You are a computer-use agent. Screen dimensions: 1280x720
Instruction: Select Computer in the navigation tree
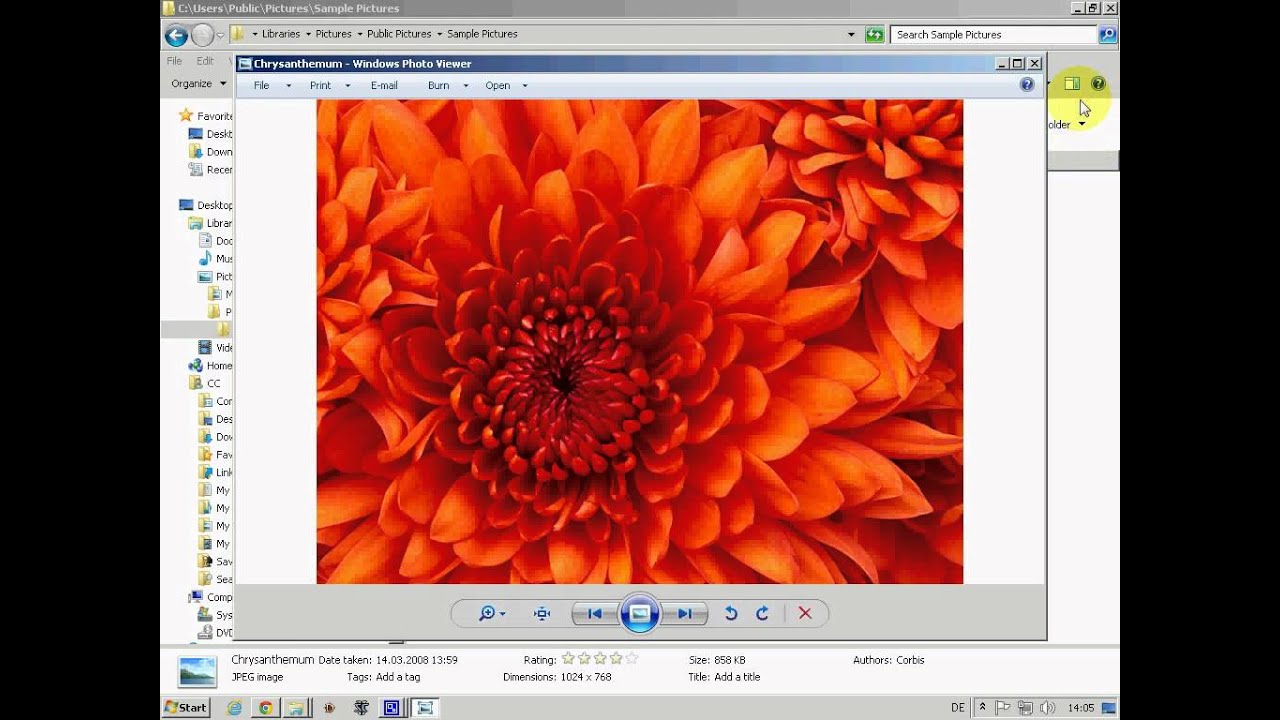pyautogui.click(x=210, y=597)
